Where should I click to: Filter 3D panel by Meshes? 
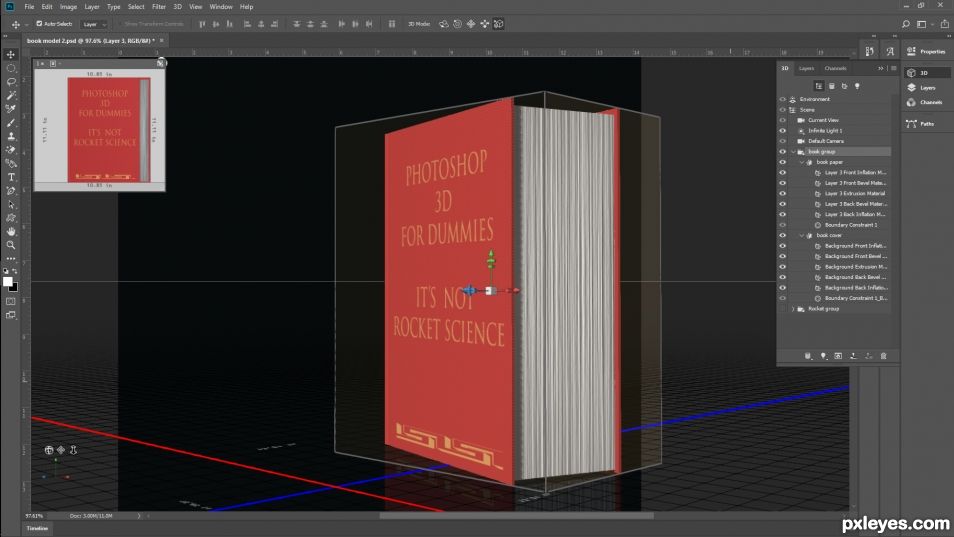(832, 86)
